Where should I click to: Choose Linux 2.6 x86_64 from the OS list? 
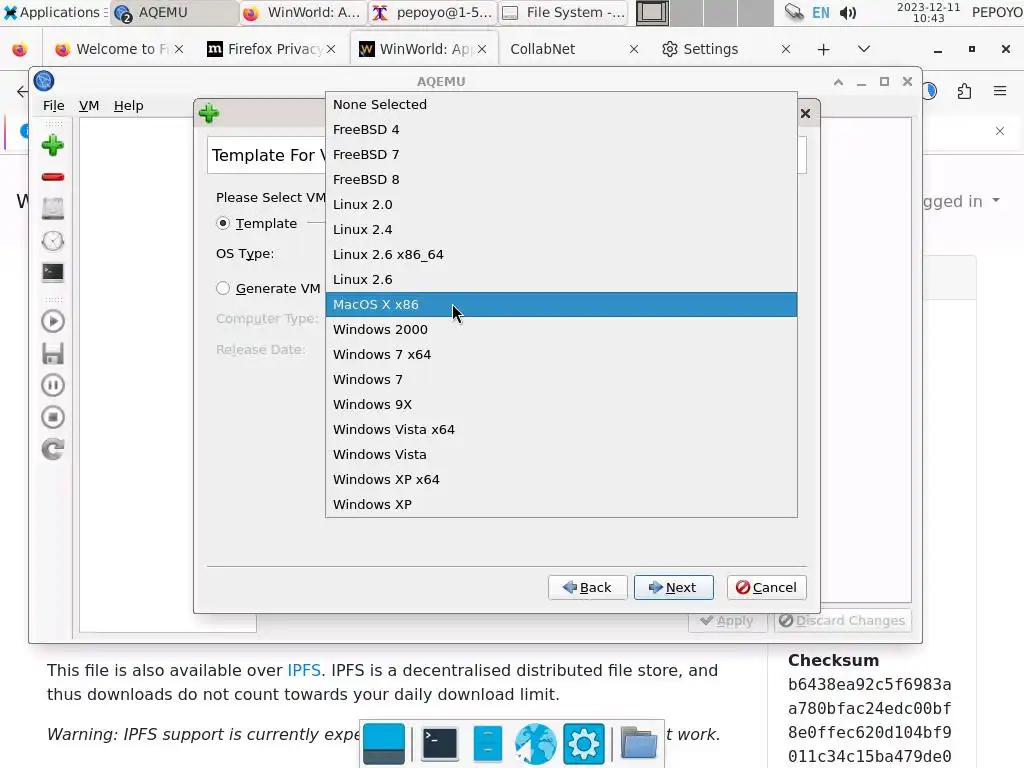point(562,254)
